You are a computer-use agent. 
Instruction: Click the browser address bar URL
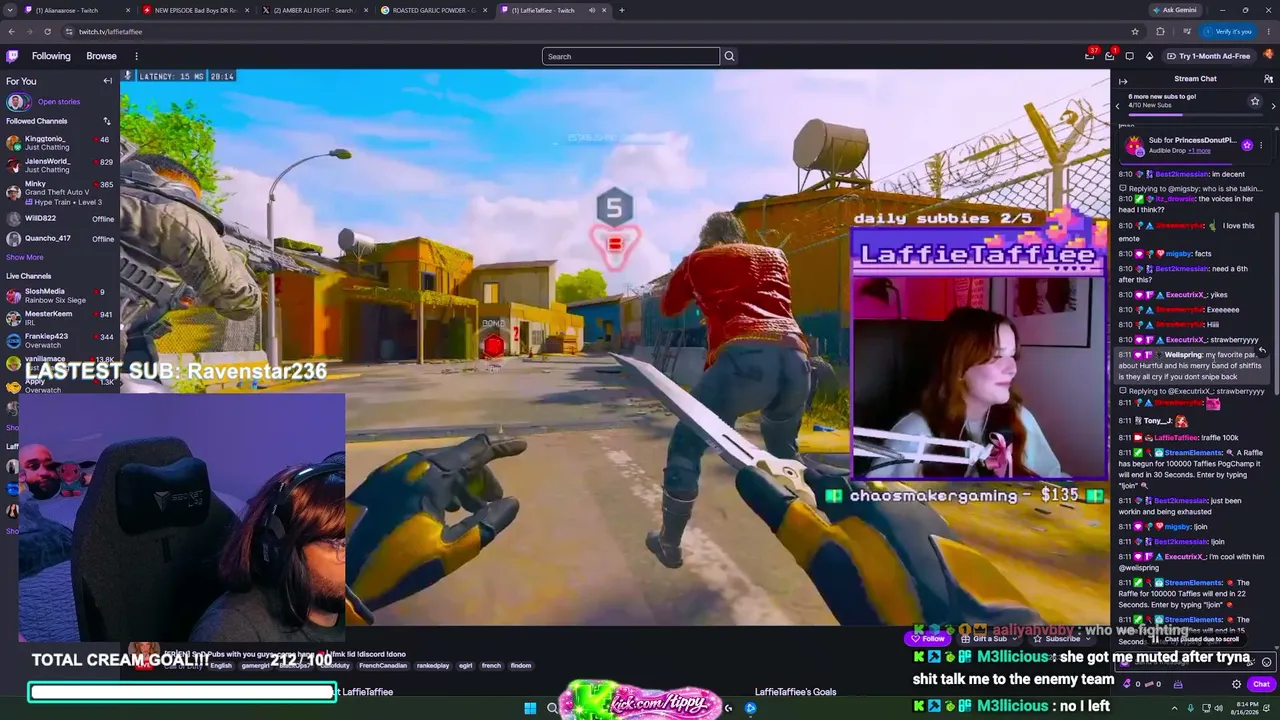[x=111, y=31]
